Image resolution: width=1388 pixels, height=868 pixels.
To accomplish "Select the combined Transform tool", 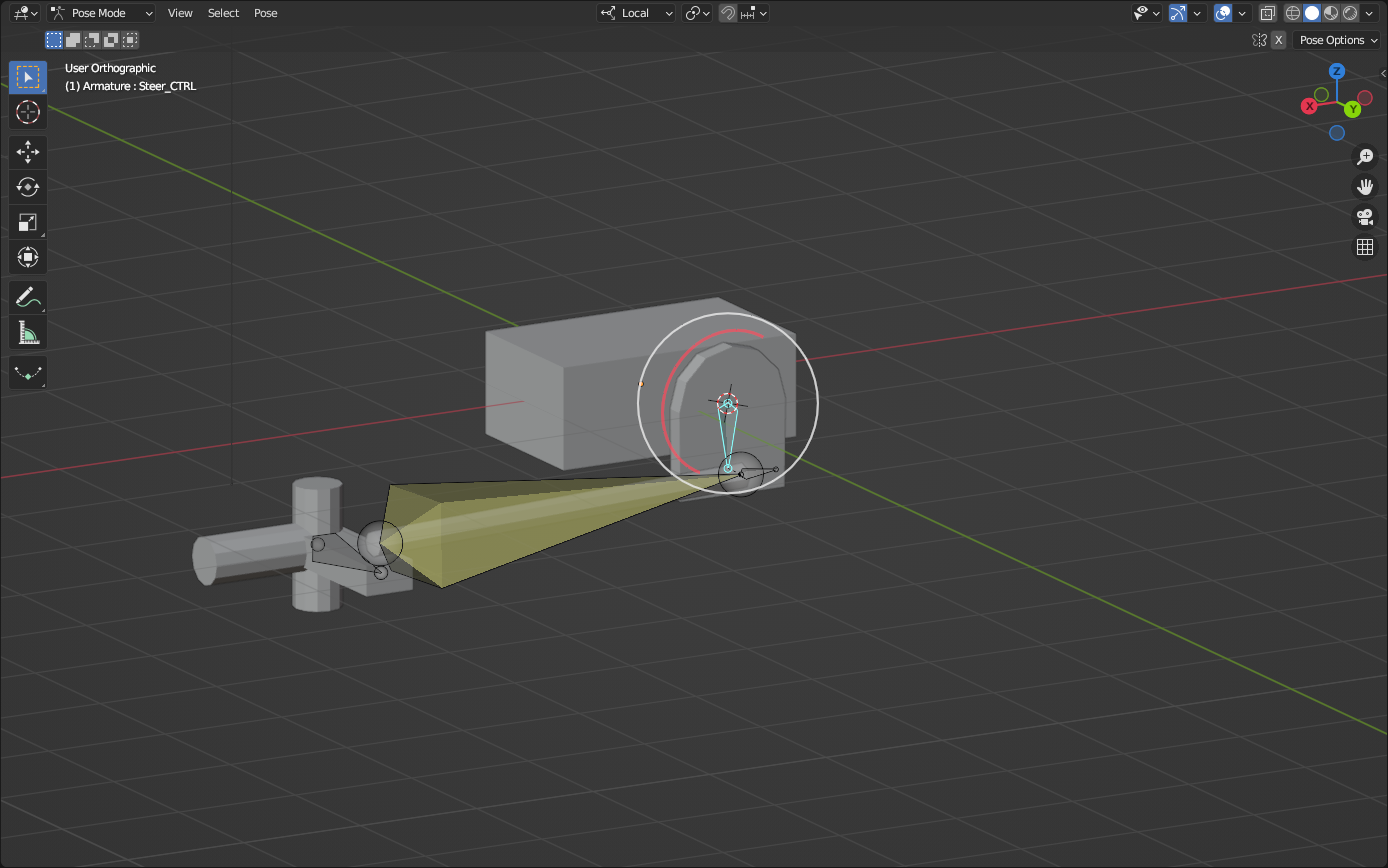I will click(28, 257).
